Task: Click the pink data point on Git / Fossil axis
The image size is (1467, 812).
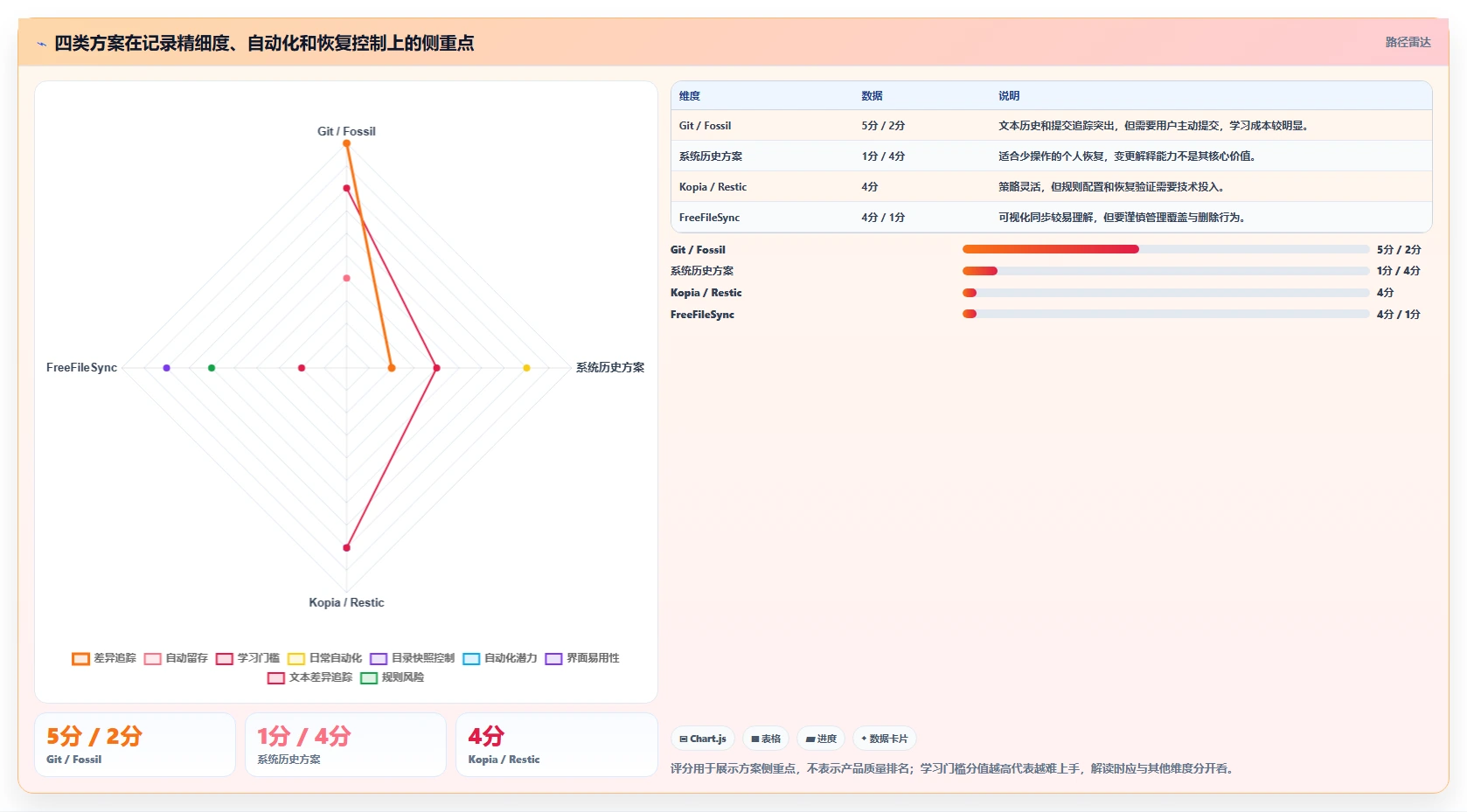Action: click(346, 278)
